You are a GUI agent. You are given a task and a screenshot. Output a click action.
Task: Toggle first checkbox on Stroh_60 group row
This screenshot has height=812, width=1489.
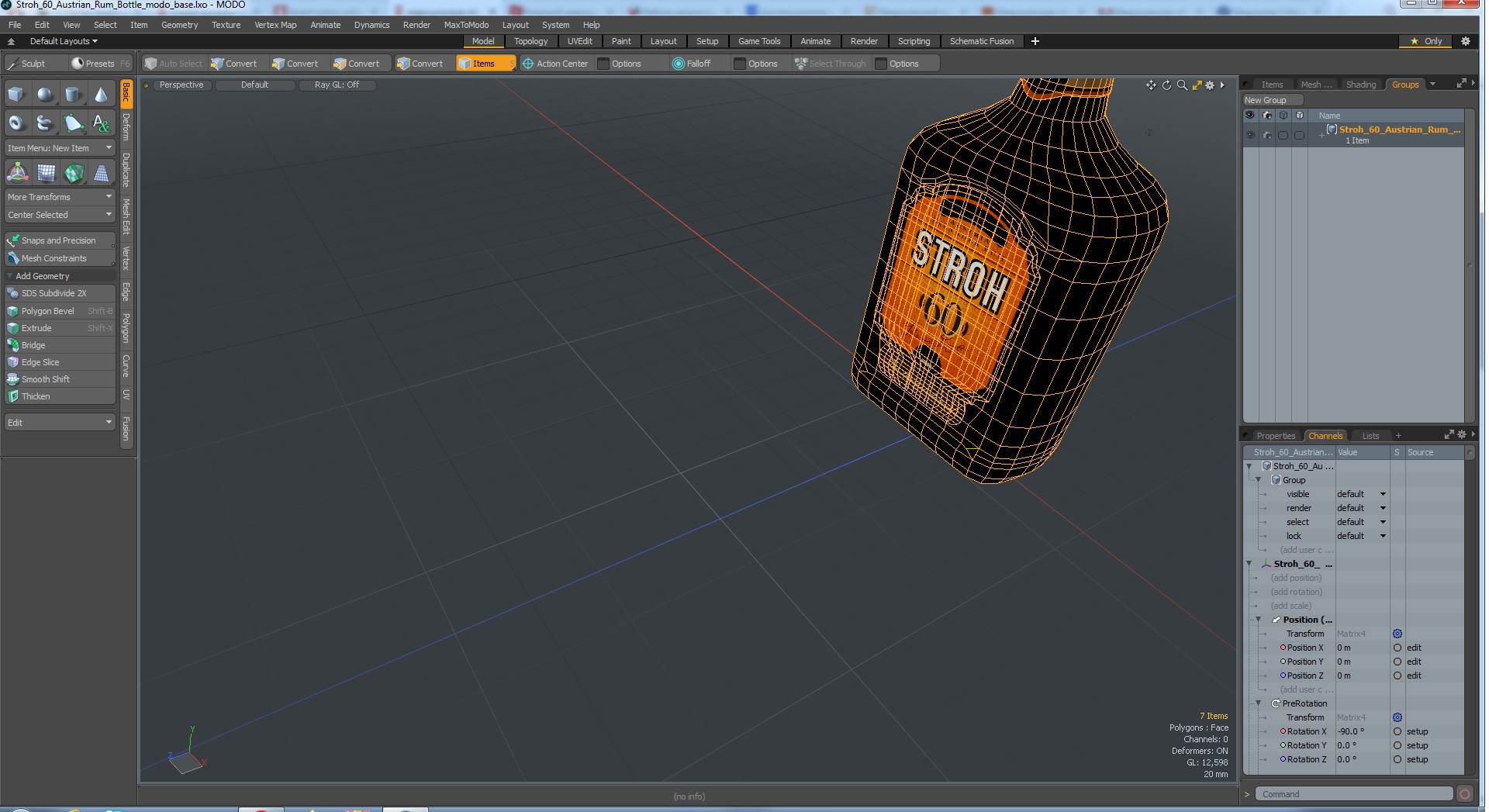click(x=1283, y=135)
